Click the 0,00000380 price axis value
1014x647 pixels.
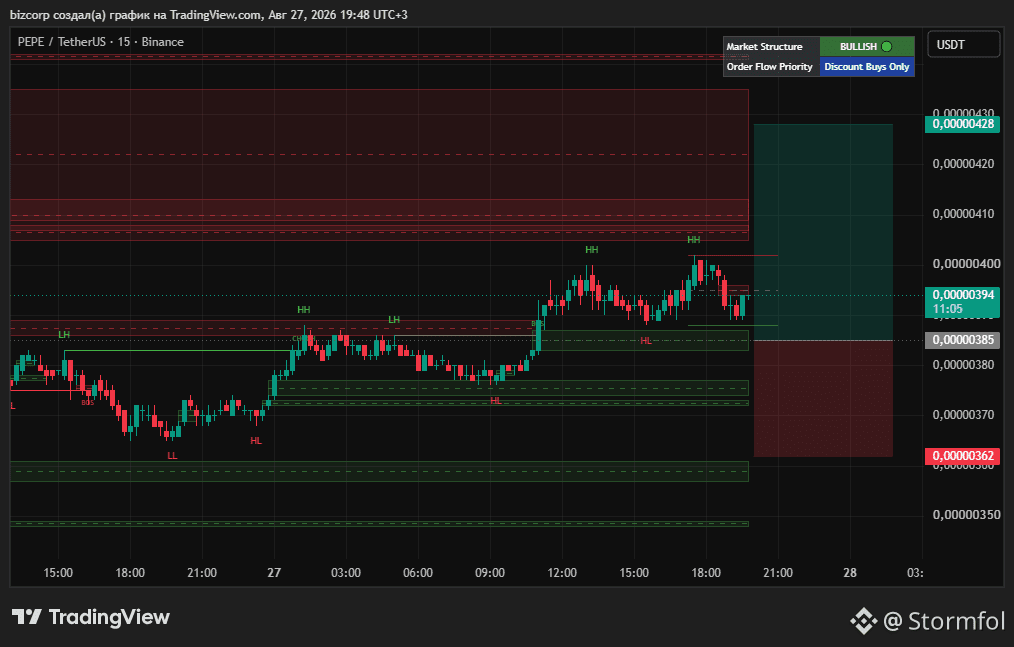tap(963, 365)
